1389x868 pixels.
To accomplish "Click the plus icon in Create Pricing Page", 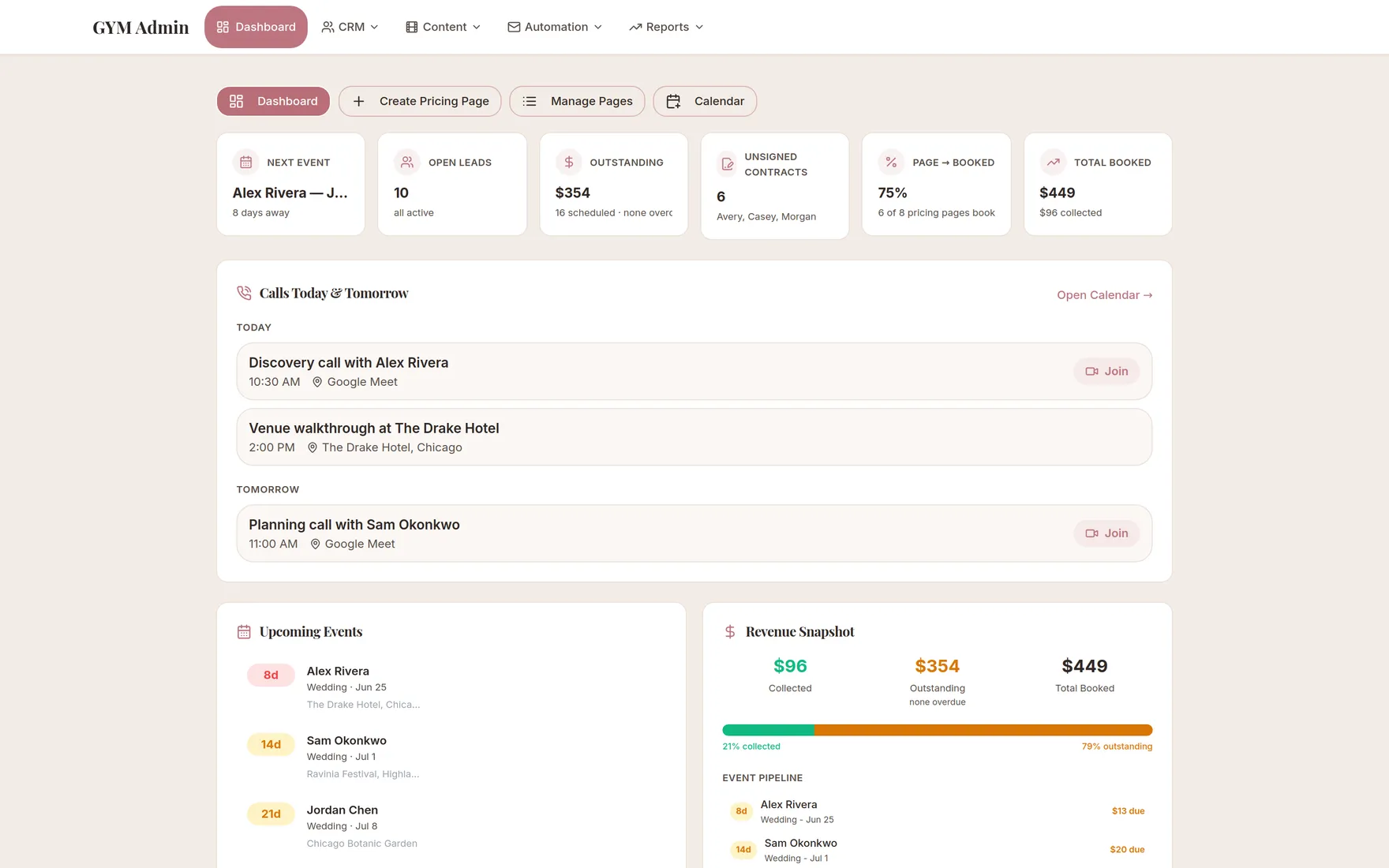I will pos(358,101).
